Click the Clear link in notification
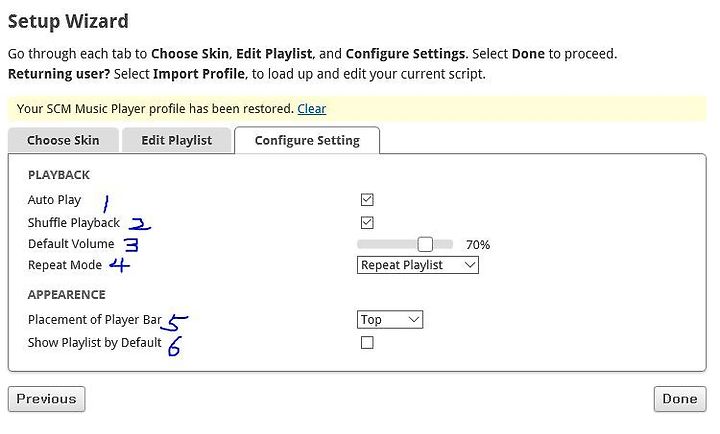 (311, 109)
